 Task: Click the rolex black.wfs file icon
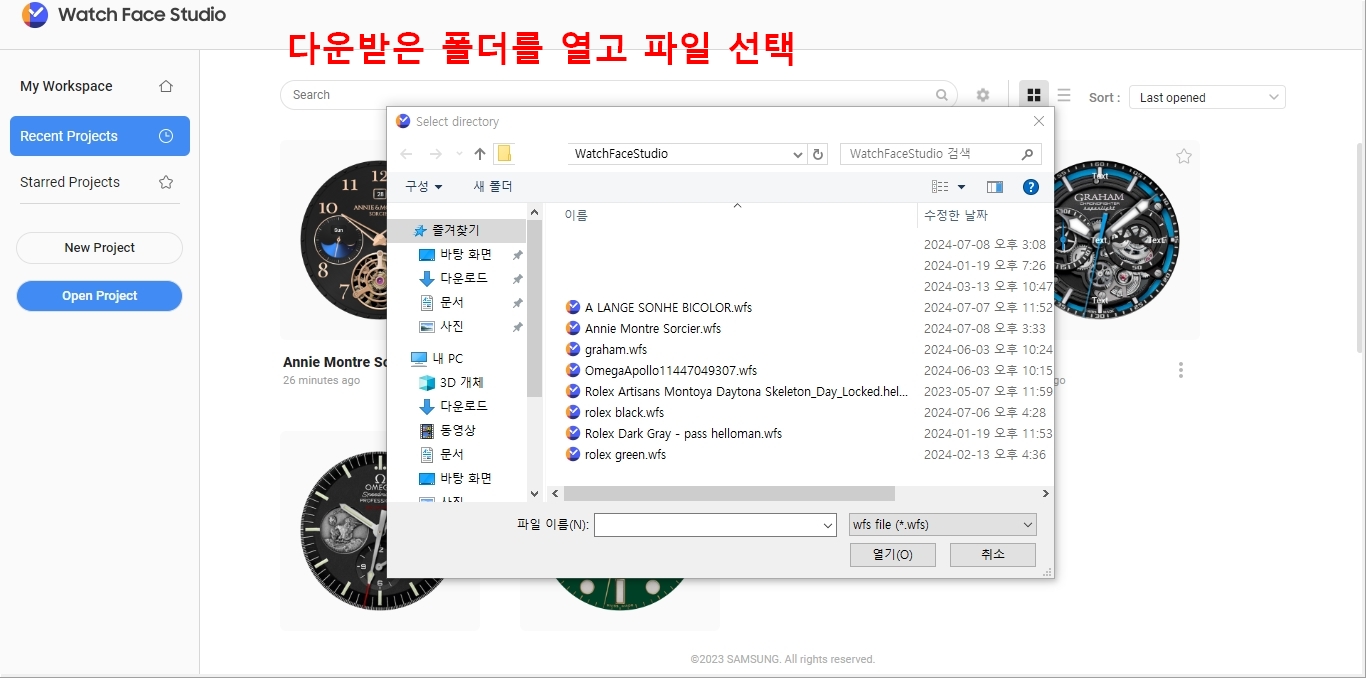(573, 412)
